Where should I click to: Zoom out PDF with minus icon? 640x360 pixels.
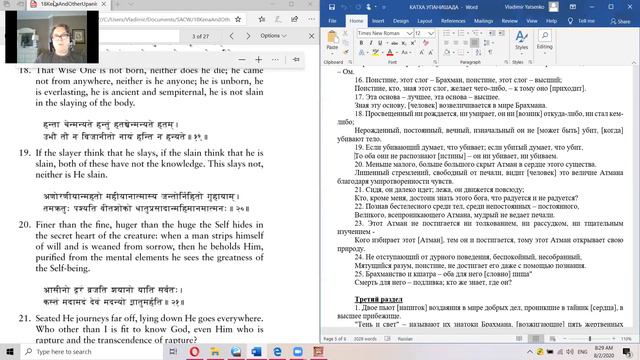242,60
